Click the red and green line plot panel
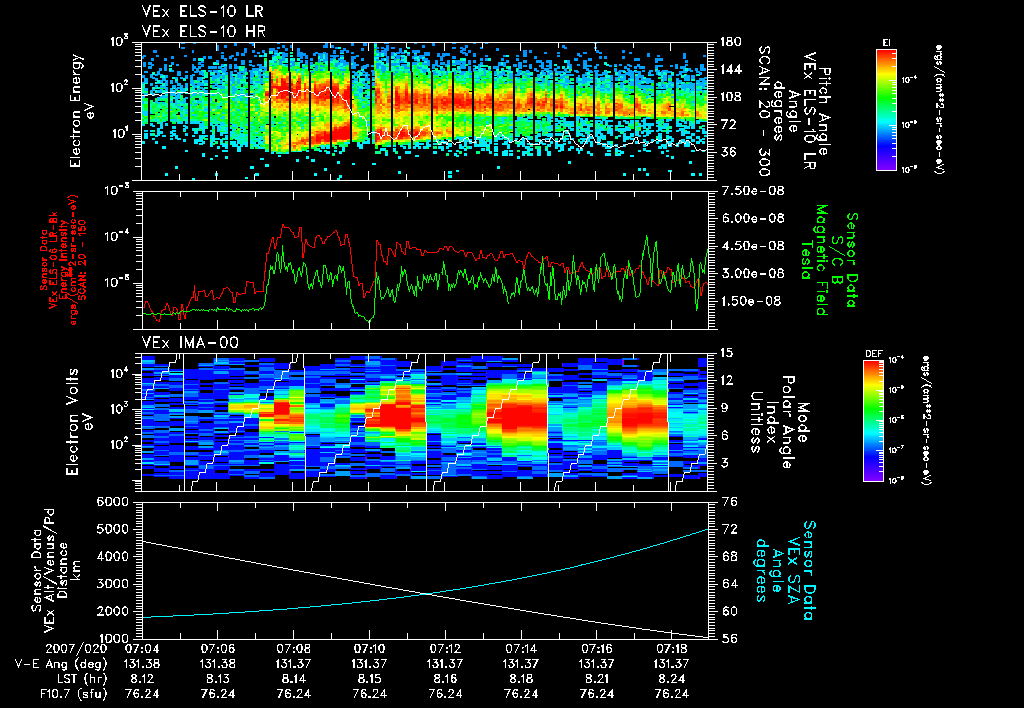Viewport: 1024px width, 708px height. [x=424, y=260]
